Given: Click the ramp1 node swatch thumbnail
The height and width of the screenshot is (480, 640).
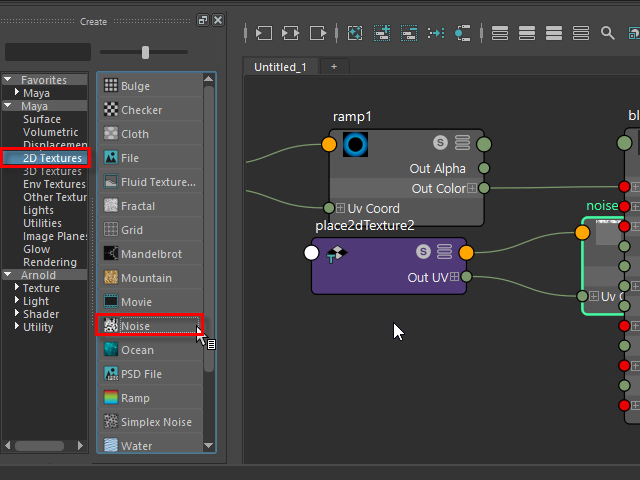Looking at the screenshot, I should [x=356, y=144].
